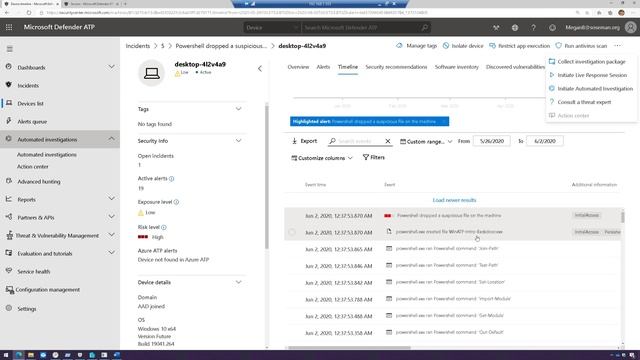Expand Evaluation and tutorials chevron
Viewport: 640px width, 360px height.
point(111,253)
